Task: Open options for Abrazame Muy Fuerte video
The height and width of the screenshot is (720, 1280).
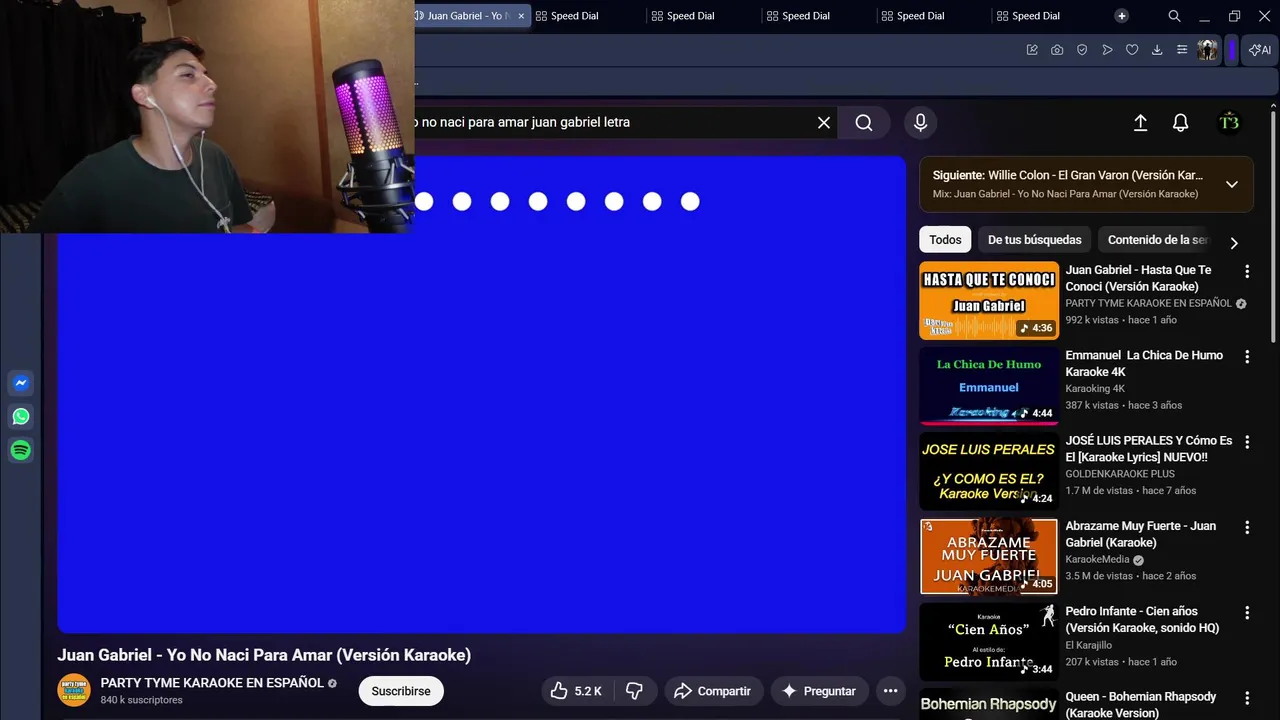Action: [1246, 527]
